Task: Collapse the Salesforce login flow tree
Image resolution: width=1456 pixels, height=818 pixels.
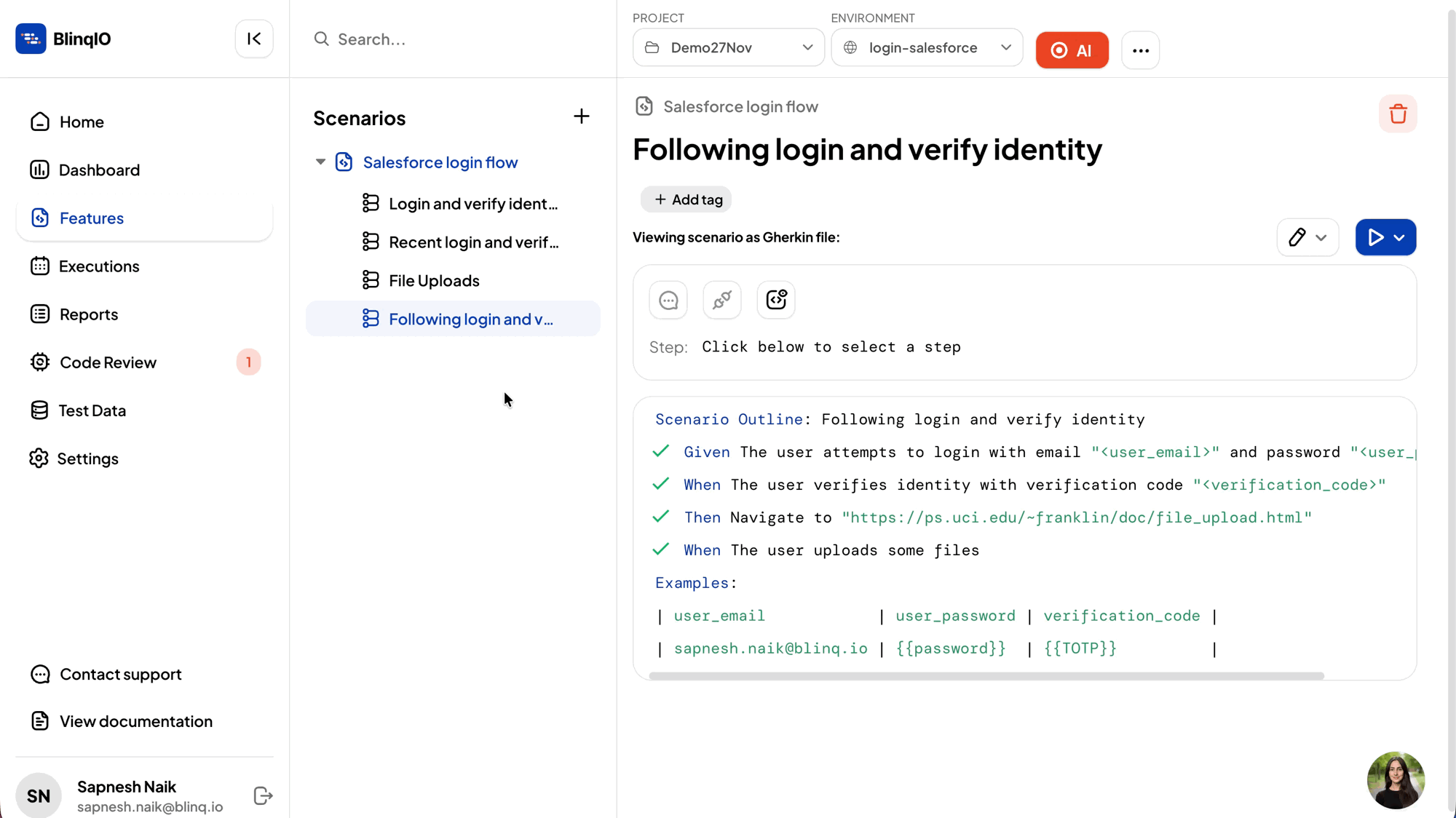Action: coord(320,162)
